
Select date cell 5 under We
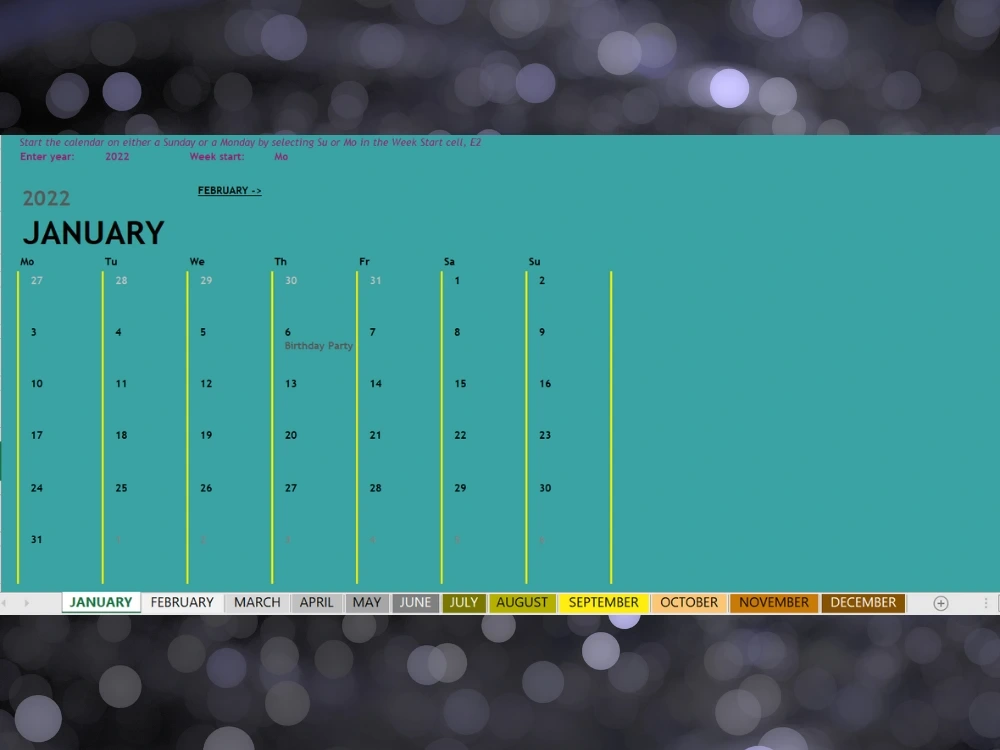tap(203, 332)
